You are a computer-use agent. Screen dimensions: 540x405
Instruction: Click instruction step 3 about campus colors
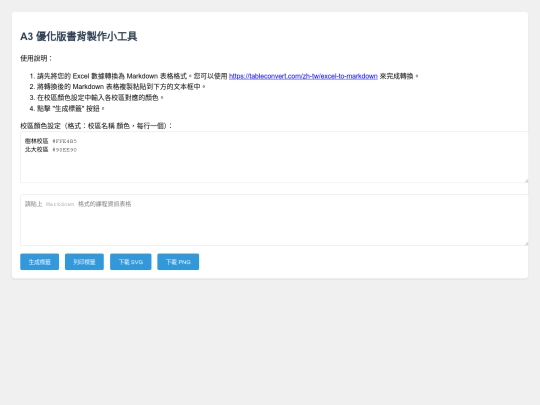[x=100, y=98]
